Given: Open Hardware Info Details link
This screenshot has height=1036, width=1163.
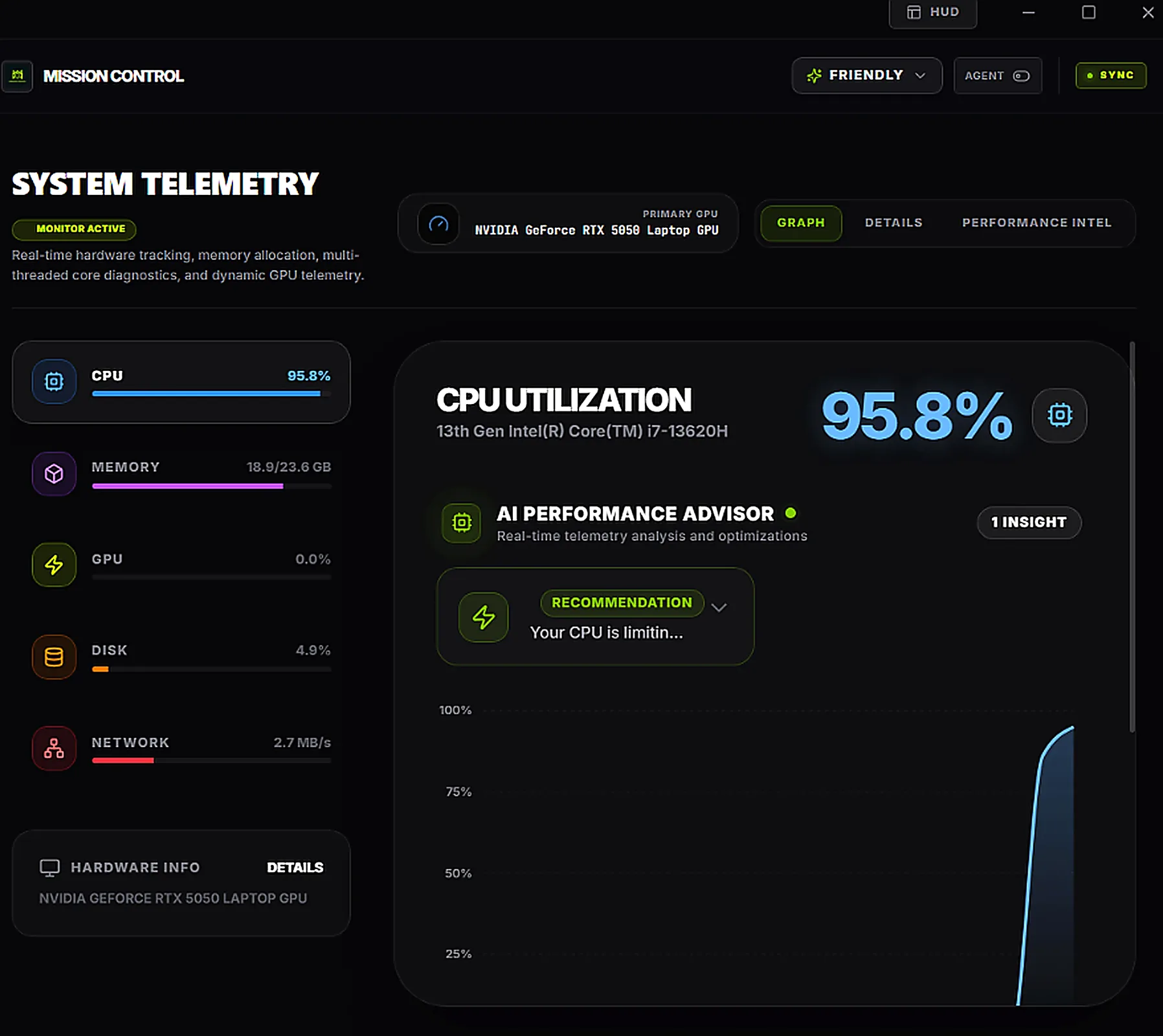Looking at the screenshot, I should (295, 868).
